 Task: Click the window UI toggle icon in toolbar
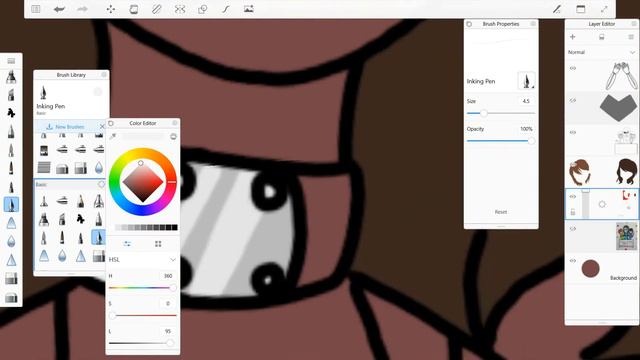[580, 9]
